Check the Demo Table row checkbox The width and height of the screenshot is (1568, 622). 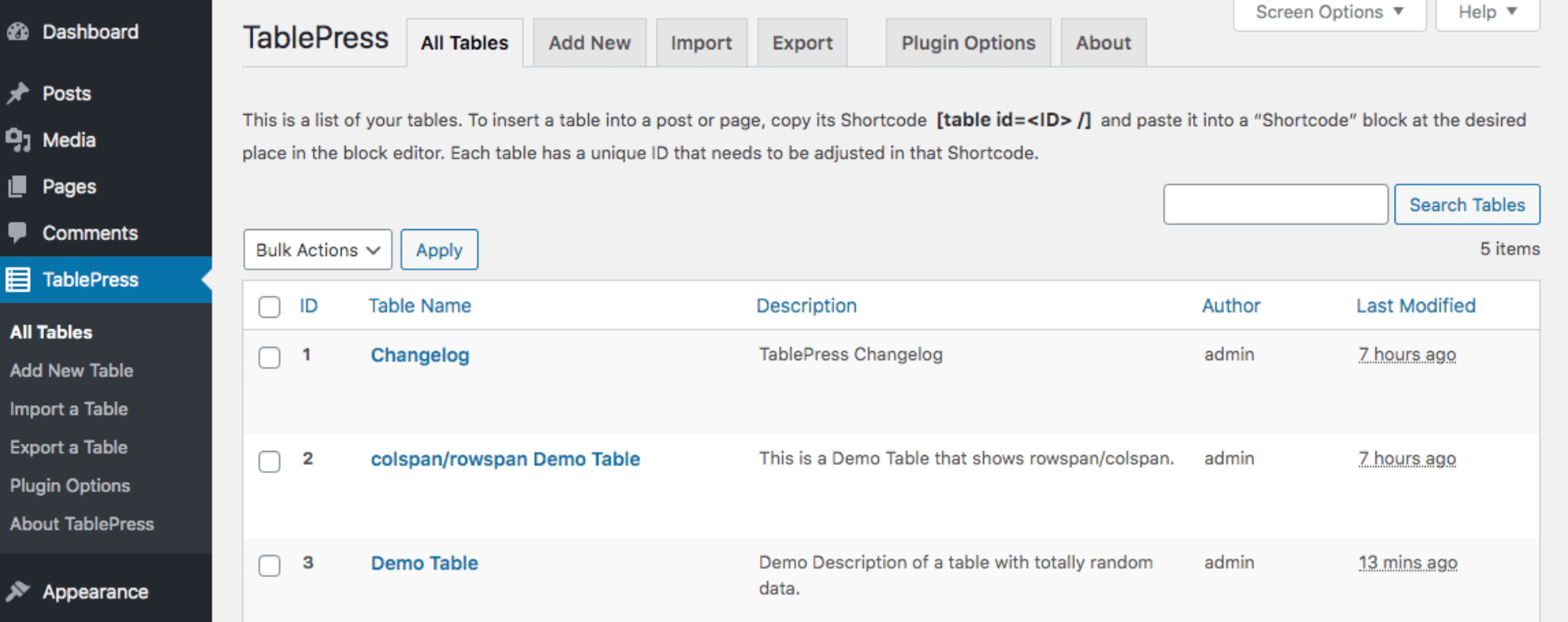tap(269, 565)
